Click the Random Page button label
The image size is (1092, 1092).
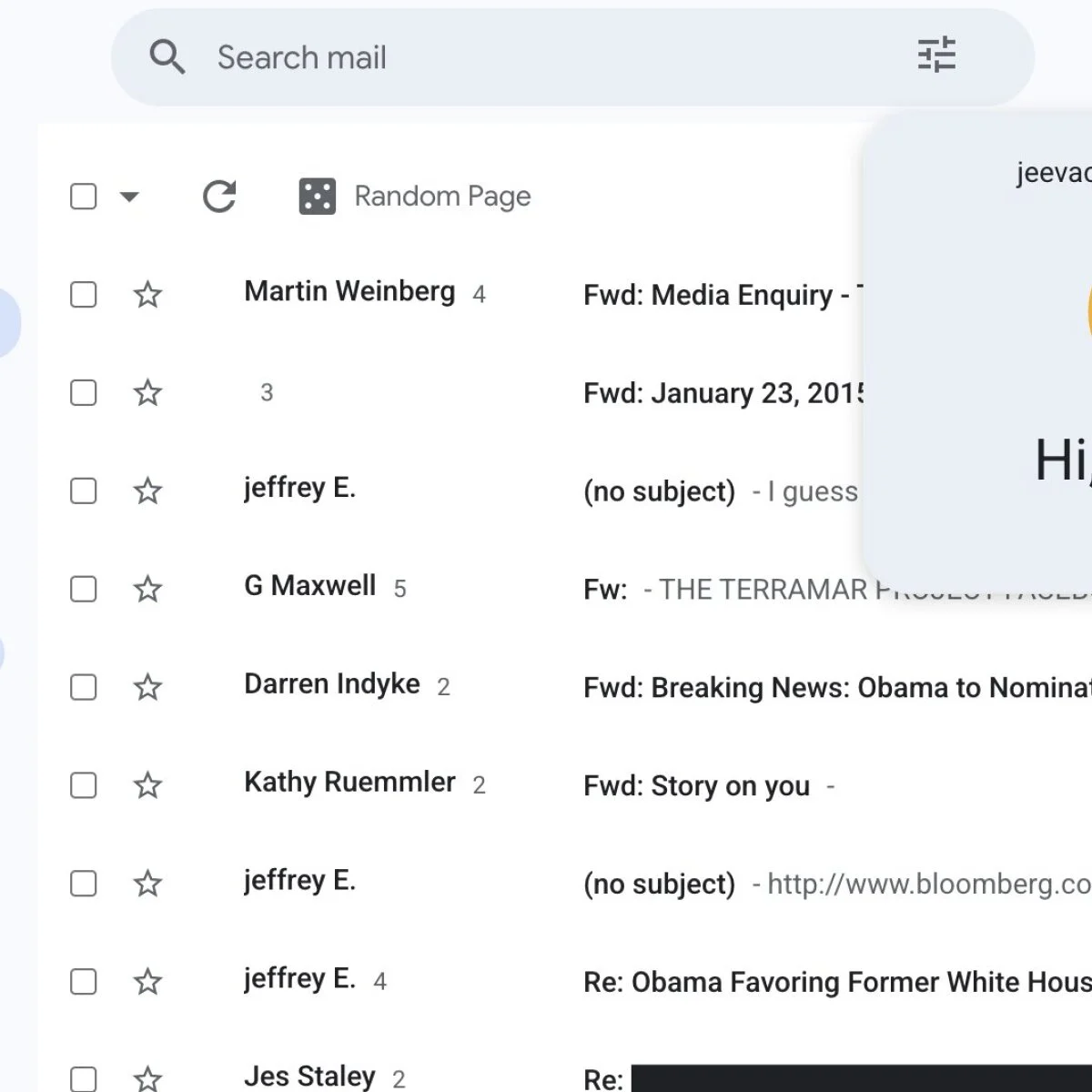point(442,195)
